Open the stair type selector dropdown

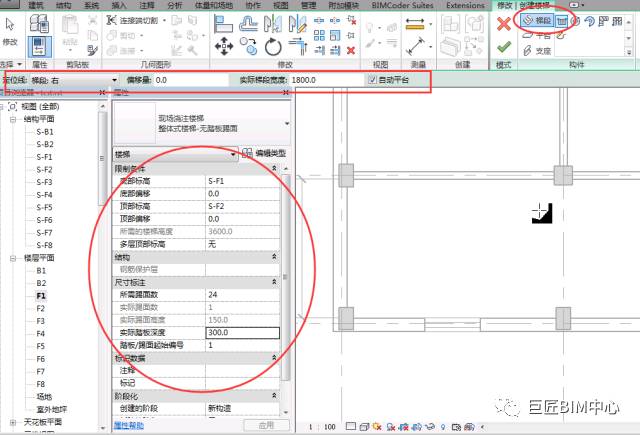coord(287,123)
